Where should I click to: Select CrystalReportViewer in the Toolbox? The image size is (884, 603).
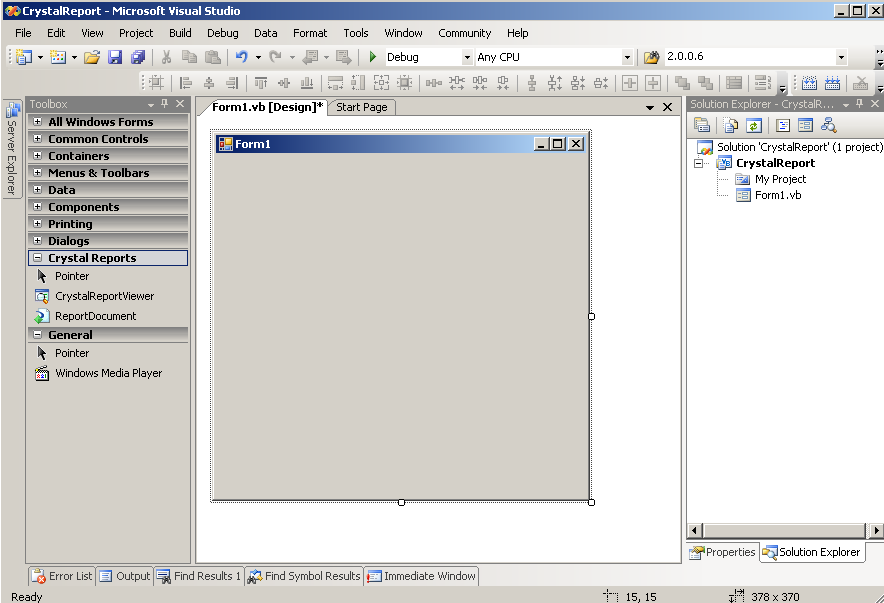104,296
